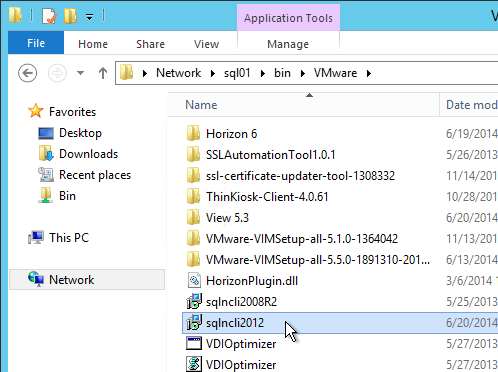The width and height of the screenshot is (498, 372).
Task: Click the Horizon 6 folder icon
Action: (x=193, y=133)
